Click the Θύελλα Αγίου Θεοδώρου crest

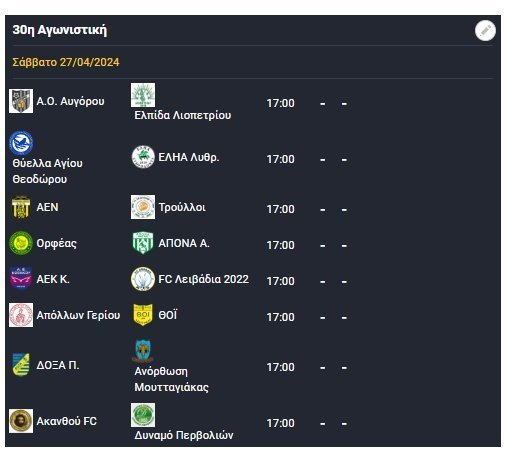coord(21,143)
